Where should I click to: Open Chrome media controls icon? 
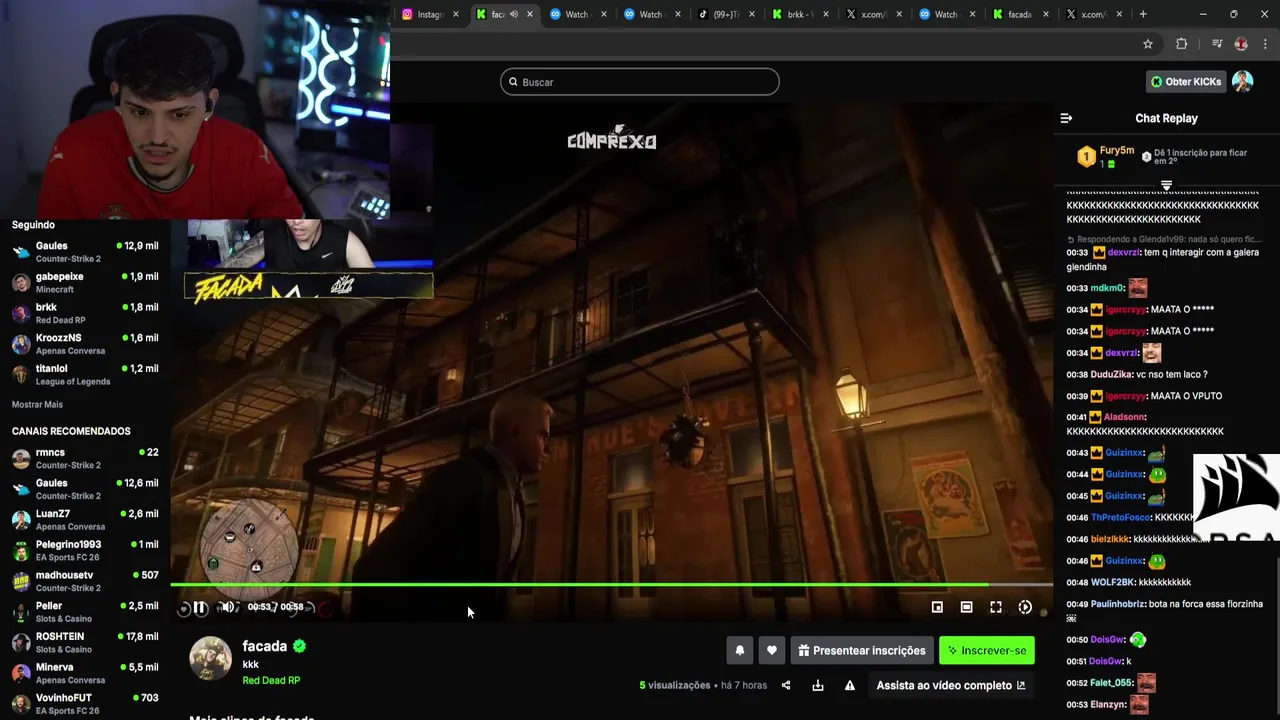coord(1217,44)
